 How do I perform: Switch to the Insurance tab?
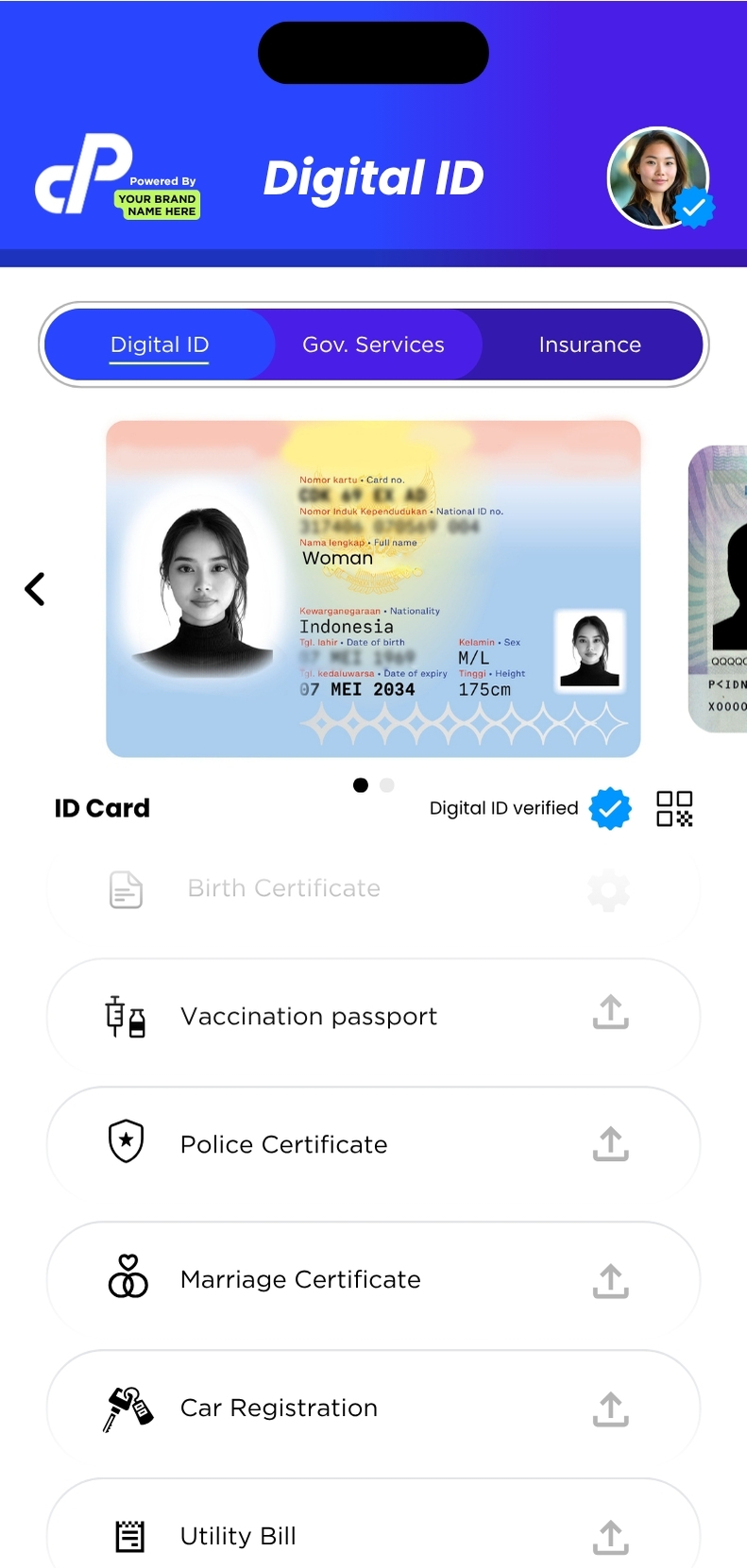point(589,345)
